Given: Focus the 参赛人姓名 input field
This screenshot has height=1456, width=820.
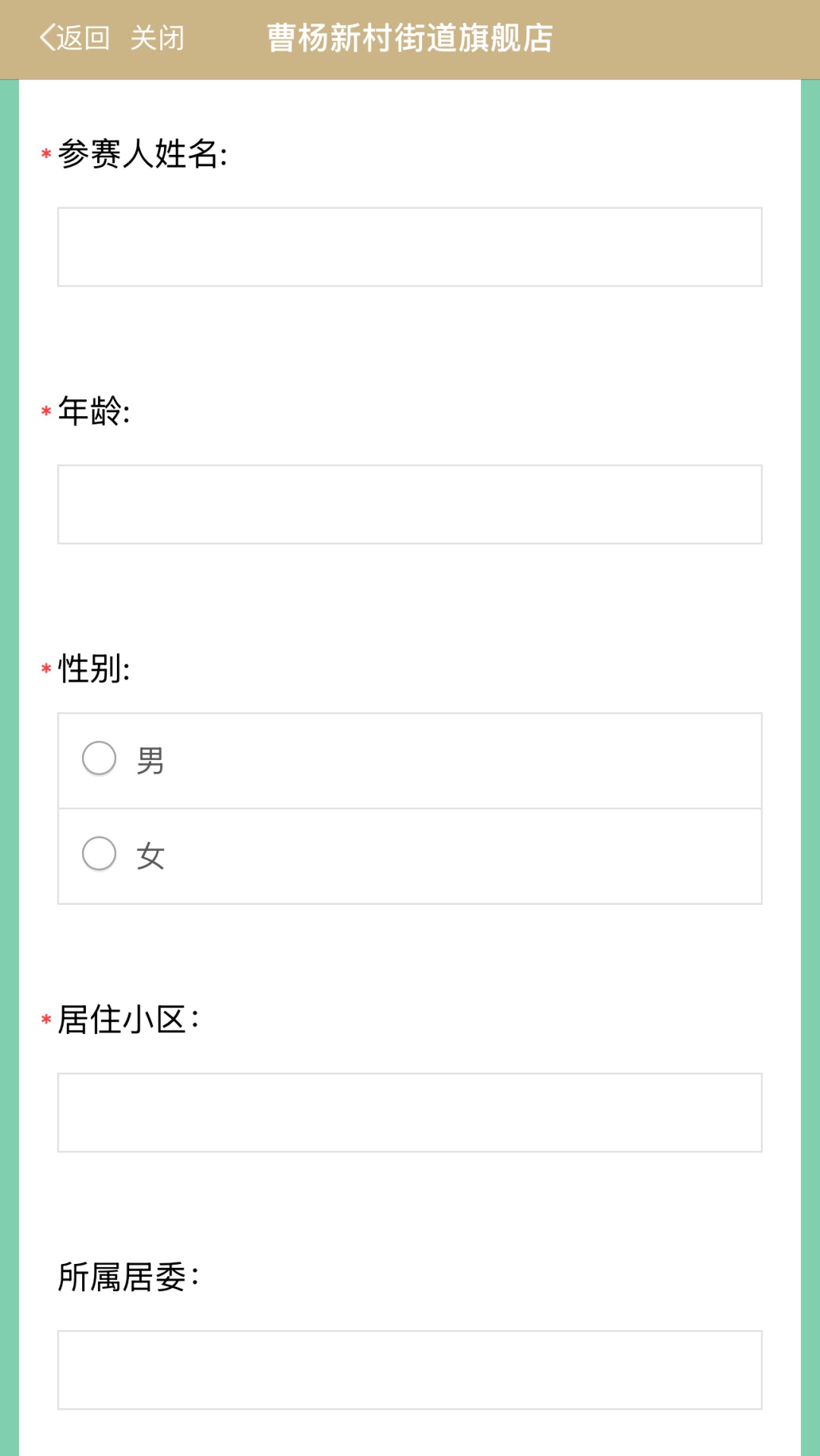Looking at the screenshot, I should (410, 247).
